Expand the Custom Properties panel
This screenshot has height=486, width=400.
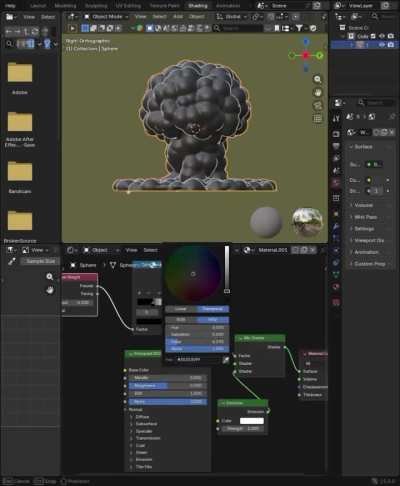pyautogui.click(x=370, y=264)
